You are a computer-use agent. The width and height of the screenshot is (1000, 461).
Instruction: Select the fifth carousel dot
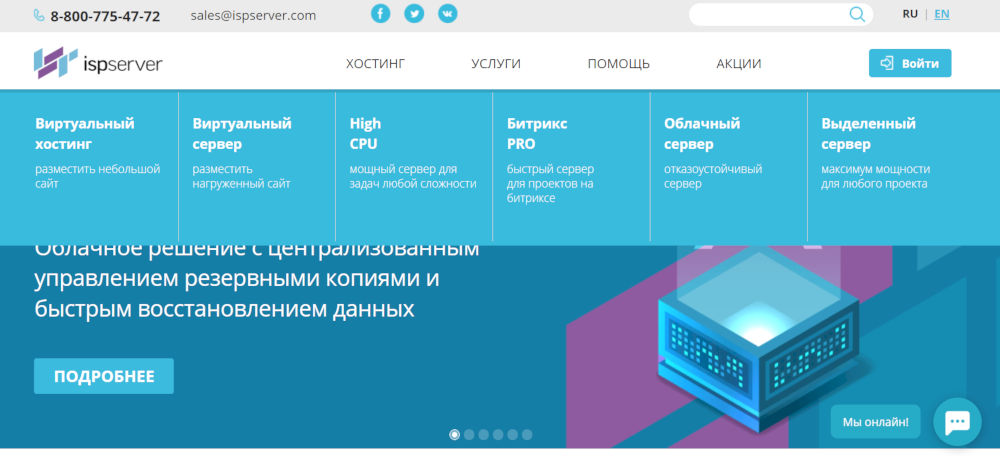(x=512, y=435)
